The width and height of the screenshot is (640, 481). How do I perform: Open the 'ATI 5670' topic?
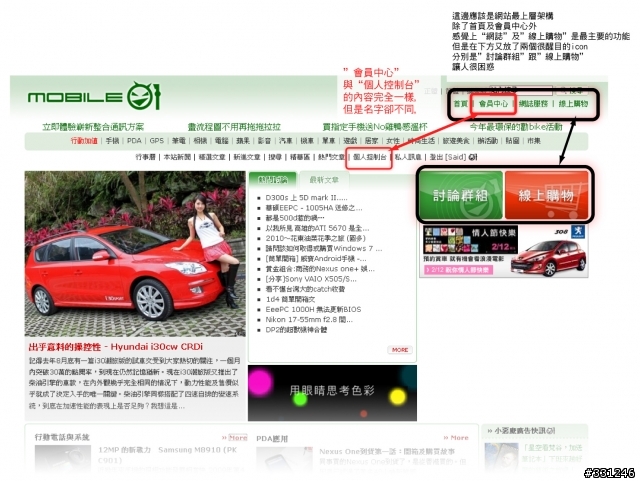point(317,228)
